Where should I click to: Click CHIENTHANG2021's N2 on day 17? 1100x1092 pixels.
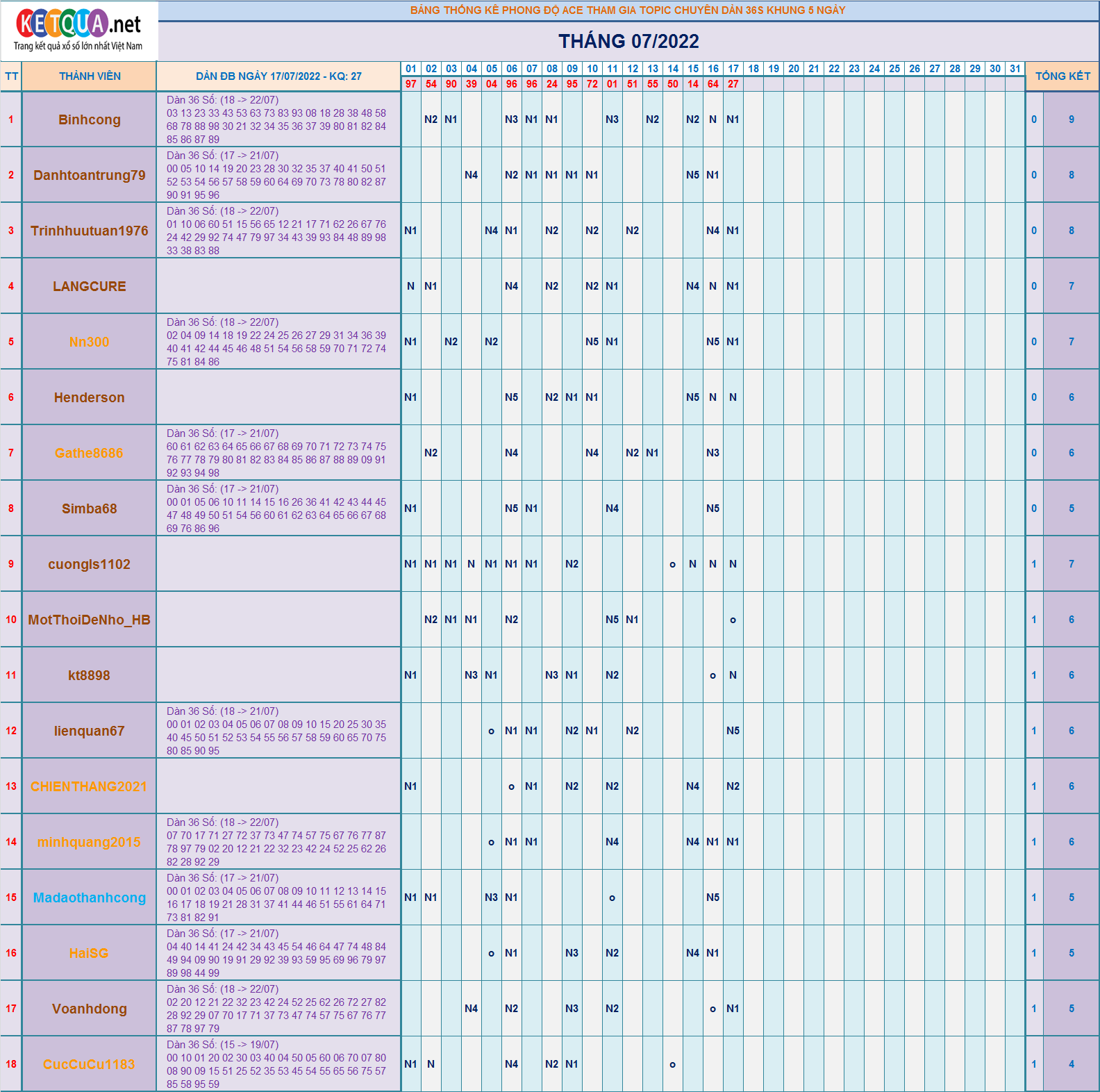(733, 786)
